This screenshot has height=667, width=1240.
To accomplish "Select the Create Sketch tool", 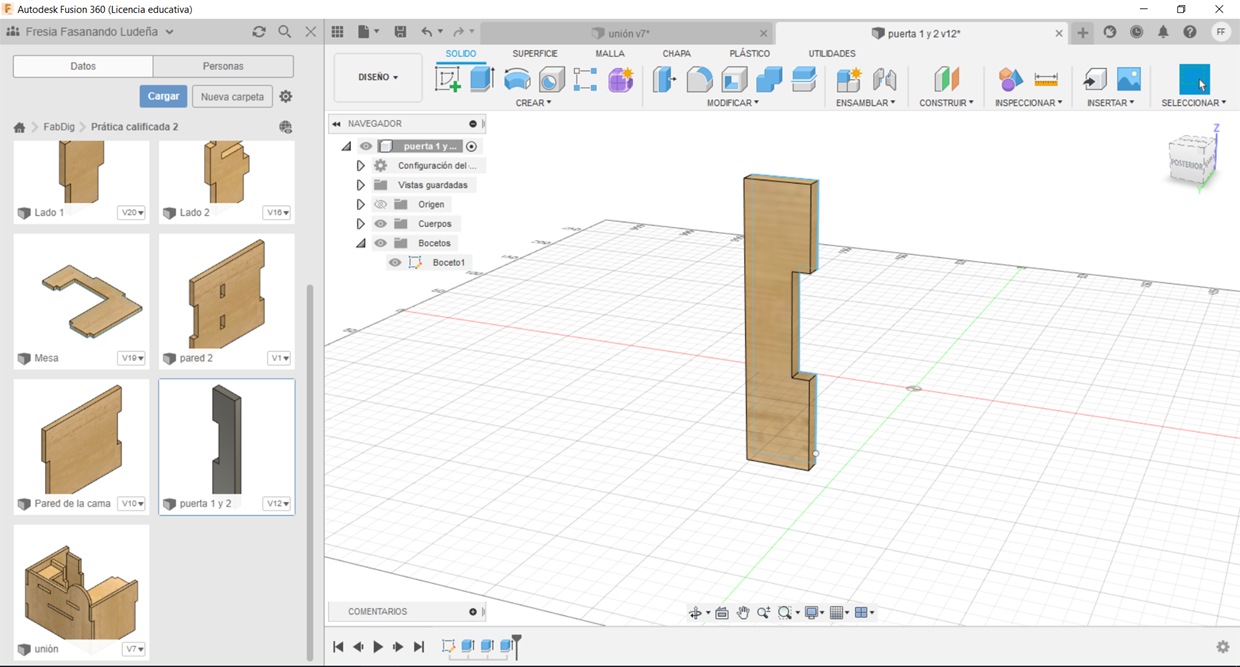I will pyautogui.click(x=448, y=80).
